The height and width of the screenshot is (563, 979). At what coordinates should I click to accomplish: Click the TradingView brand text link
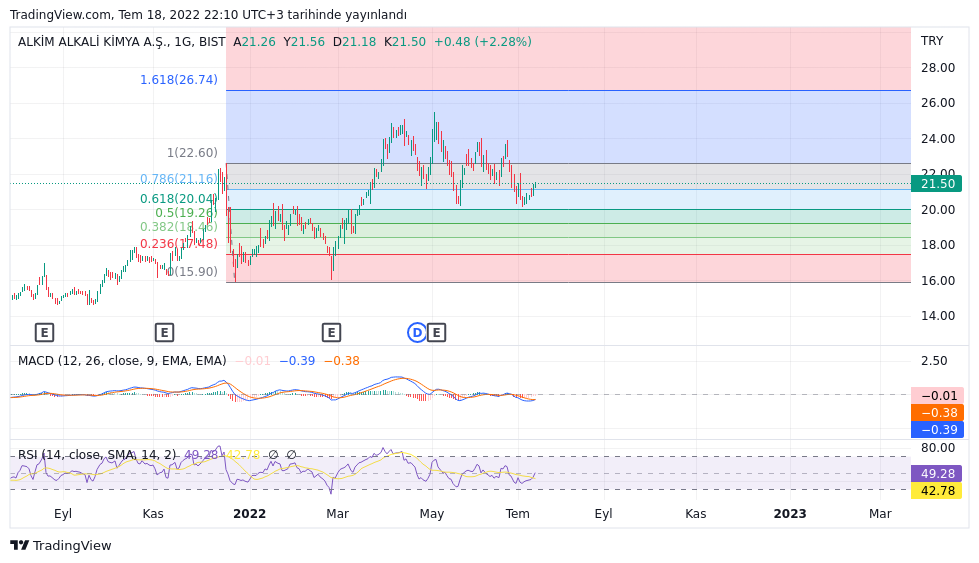(72, 546)
